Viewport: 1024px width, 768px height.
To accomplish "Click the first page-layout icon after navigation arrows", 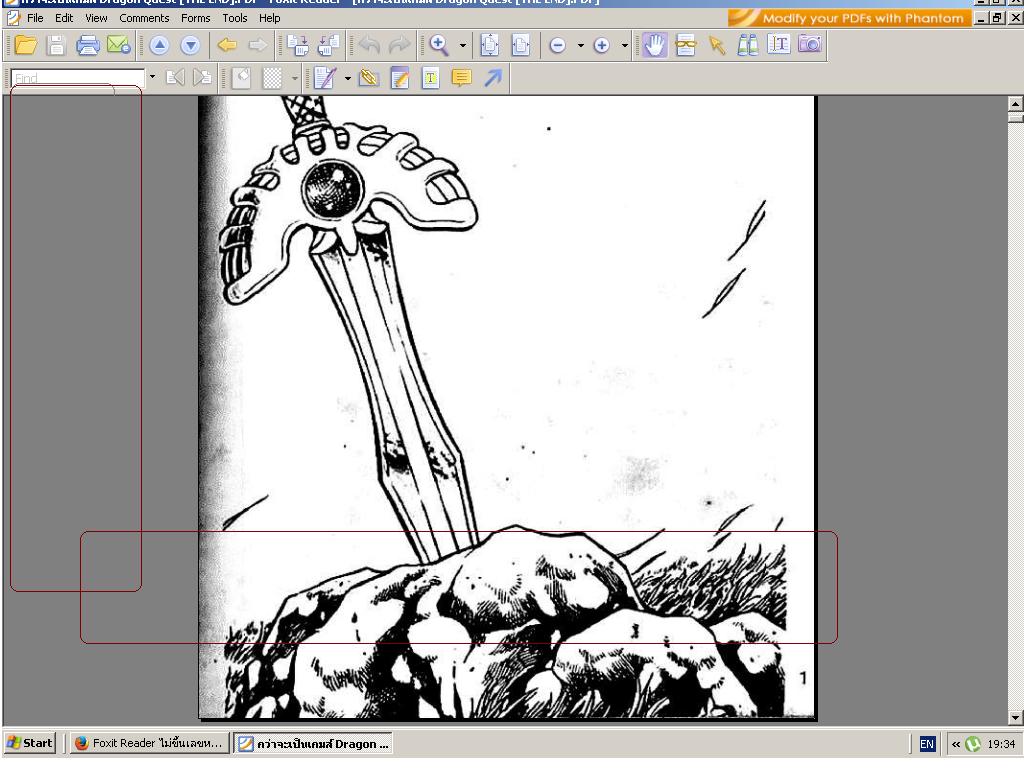I will [x=298, y=45].
